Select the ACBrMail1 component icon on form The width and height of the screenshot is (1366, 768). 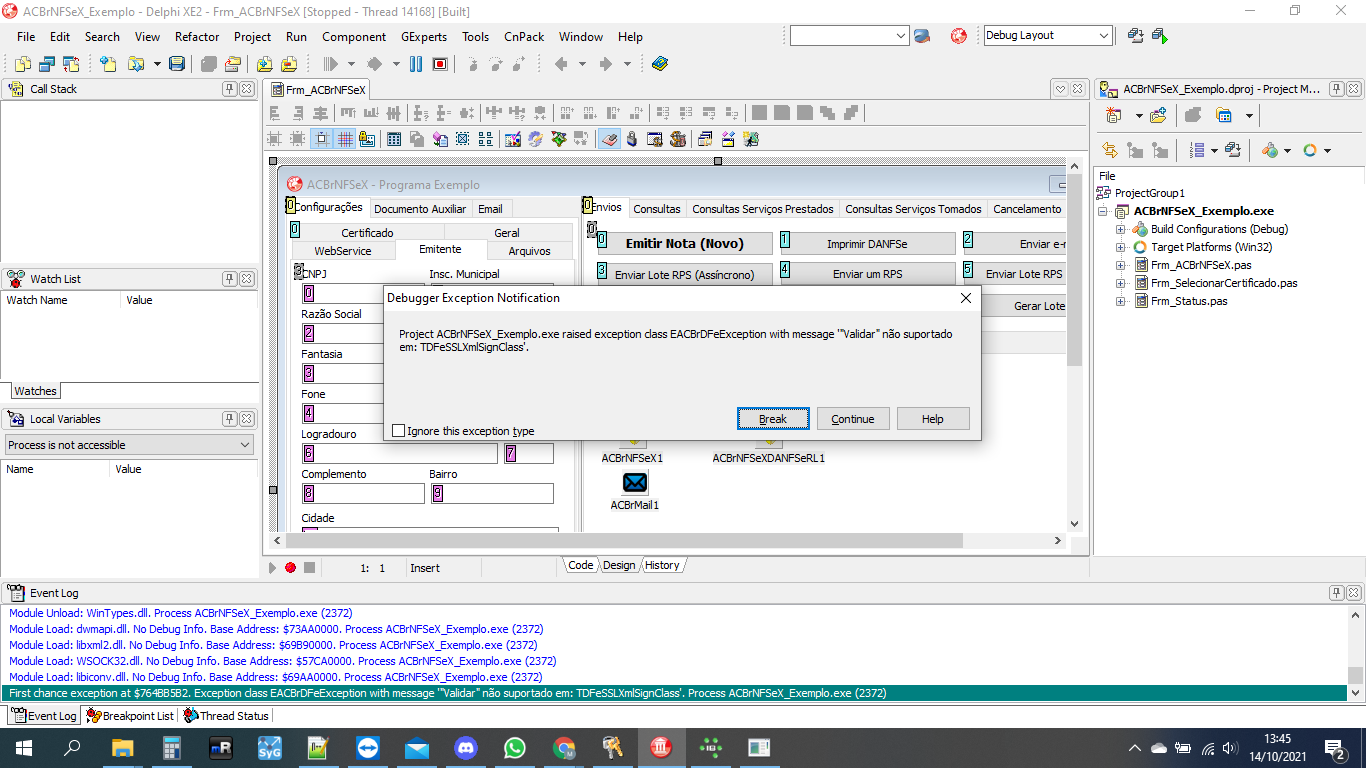pos(634,483)
